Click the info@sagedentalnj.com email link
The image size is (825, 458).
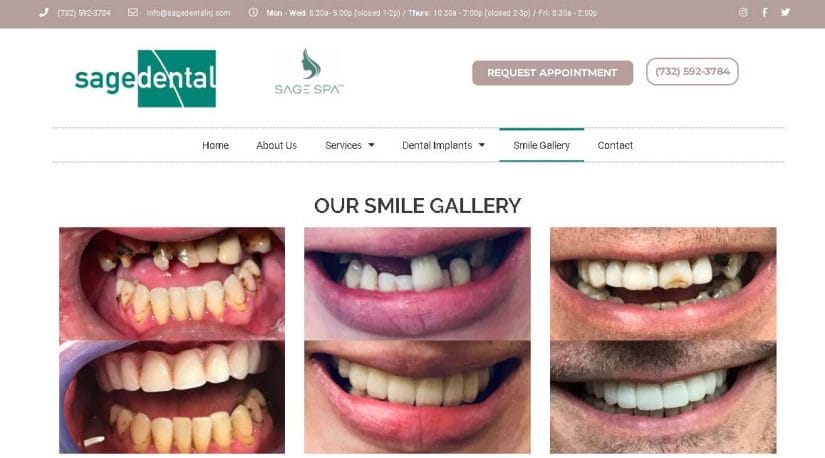(x=188, y=13)
